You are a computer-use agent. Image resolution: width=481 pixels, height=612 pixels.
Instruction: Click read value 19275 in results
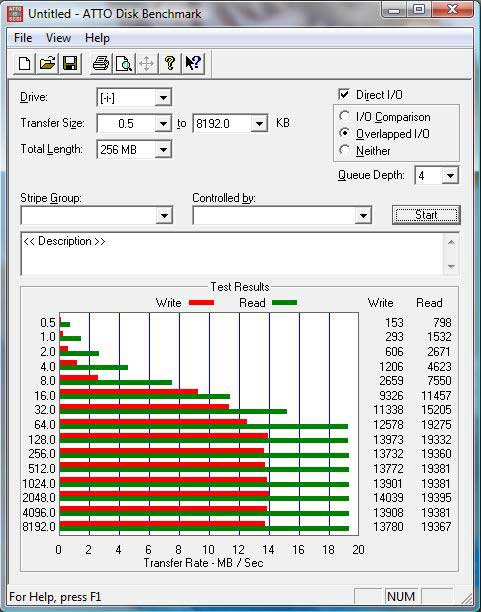pos(436,424)
